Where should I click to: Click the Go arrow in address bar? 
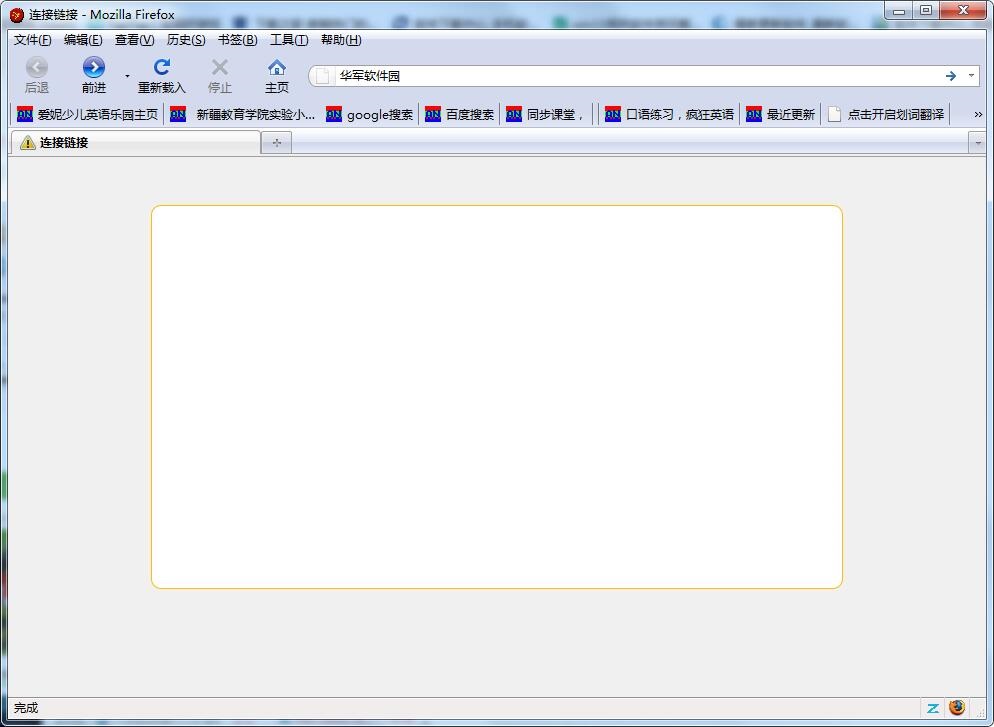pyautogui.click(x=950, y=76)
